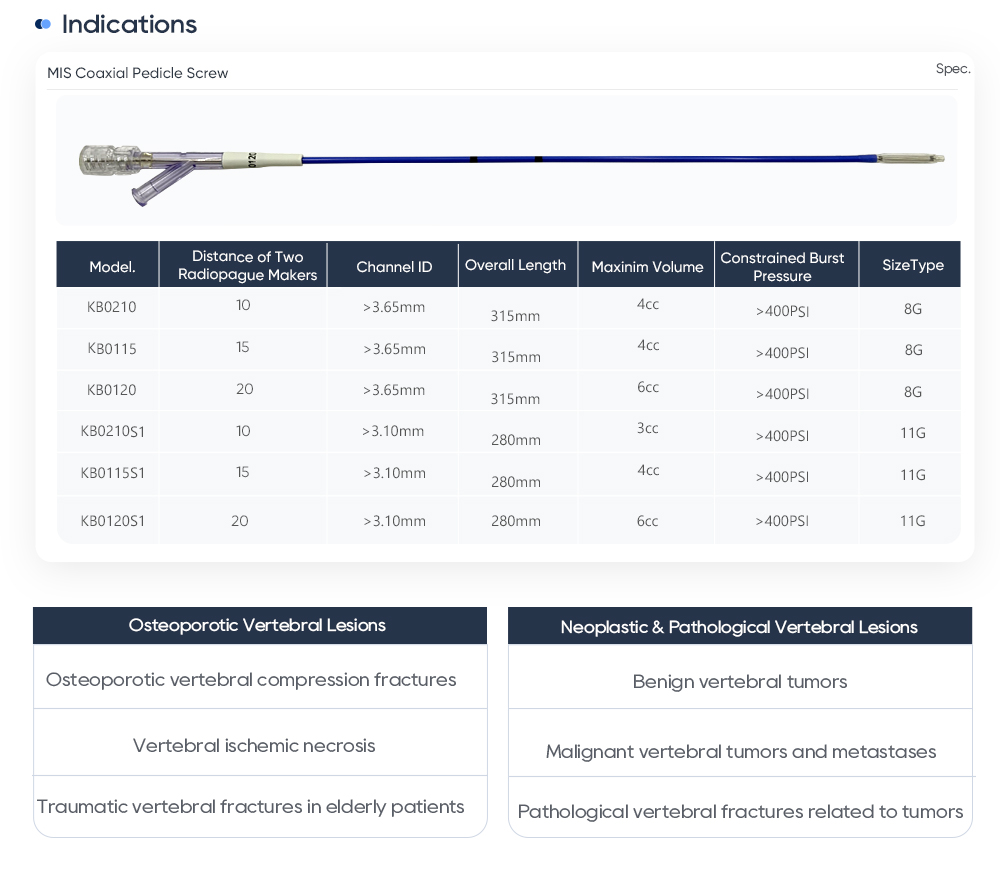Open the MIS Coaxial Pedicle Screw title

click(x=138, y=73)
